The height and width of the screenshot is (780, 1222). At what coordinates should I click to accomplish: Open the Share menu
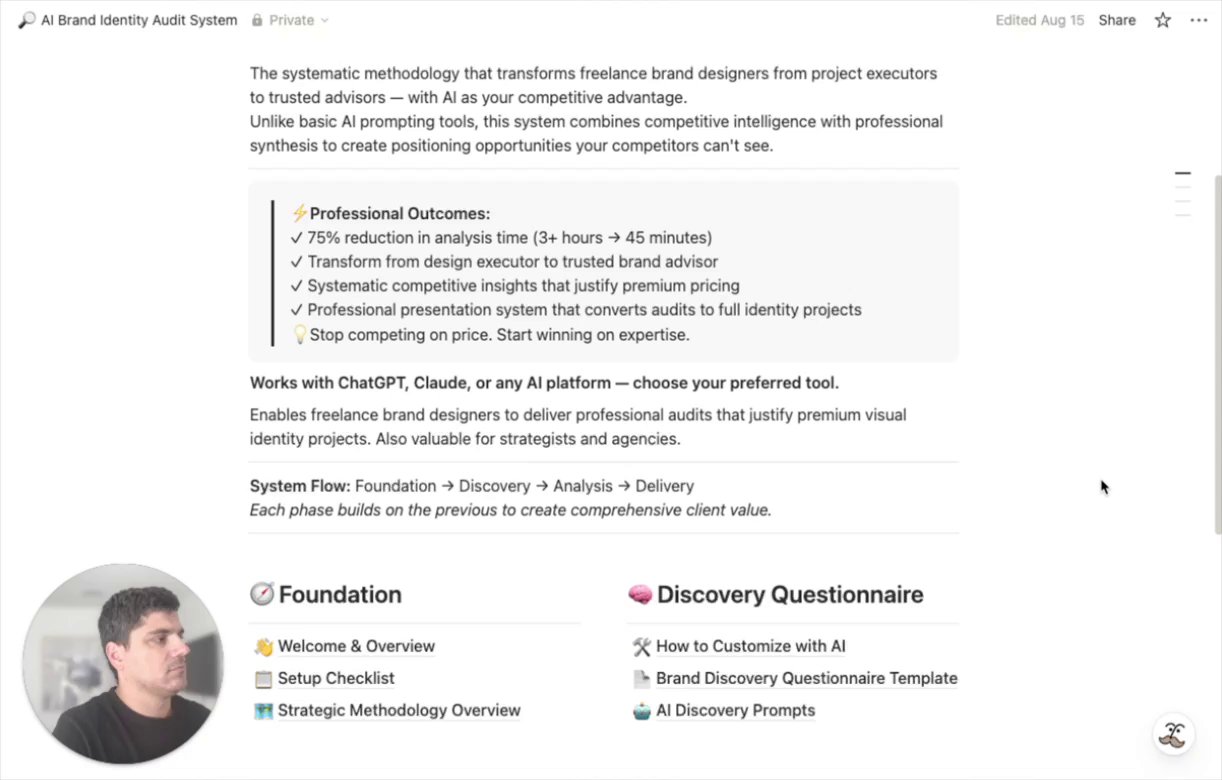point(1117,20)
